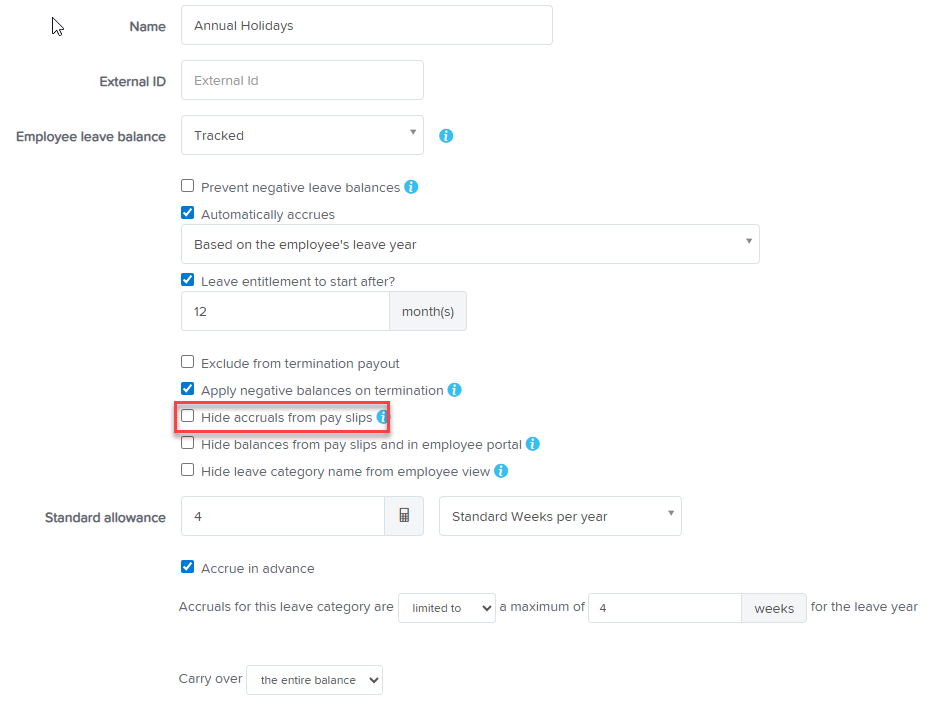The image size is (927, 716).
Task: Click info icon beside Employee leave balance dropdown
Action: pos(446,136)
